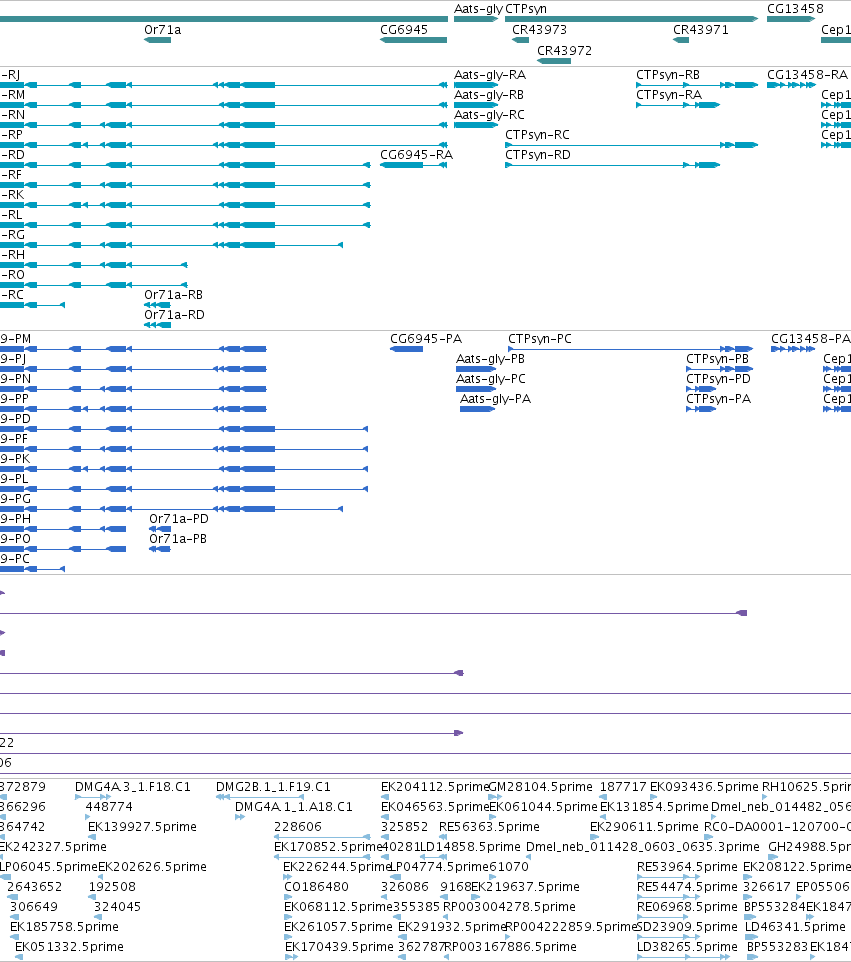
Task: Click protein CTPsyn-PB
Action: point(717,359)
